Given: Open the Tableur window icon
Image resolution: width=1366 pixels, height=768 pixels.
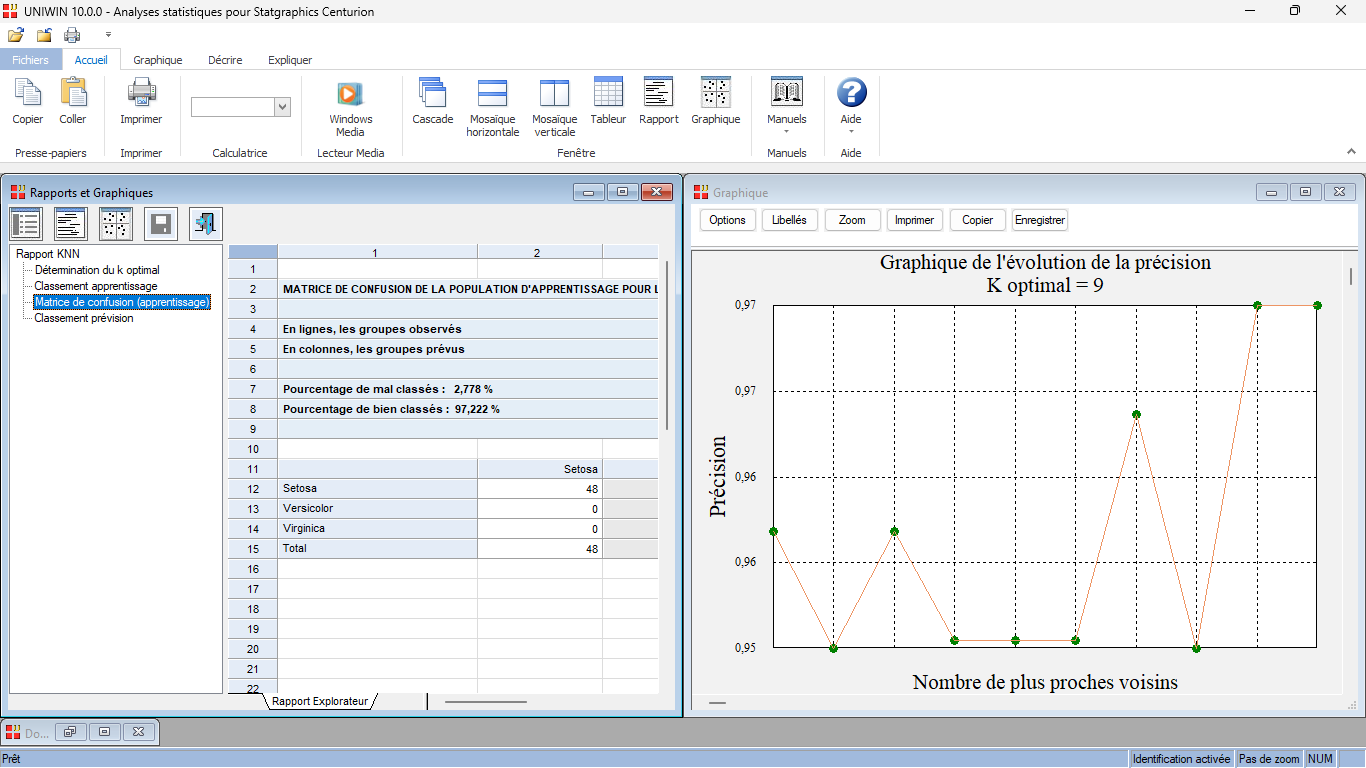Looking at the screenshot, I should tap(608, 92).
